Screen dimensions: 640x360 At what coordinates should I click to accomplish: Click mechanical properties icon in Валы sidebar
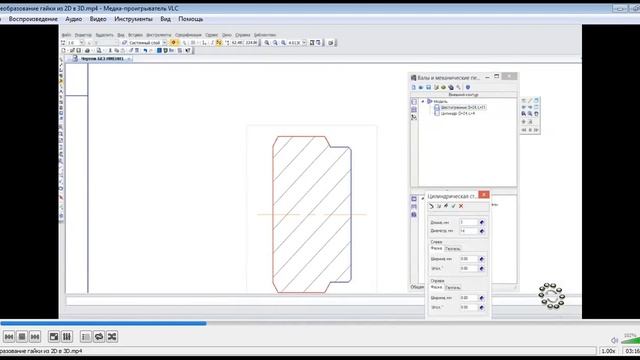(x=414, y=118)
